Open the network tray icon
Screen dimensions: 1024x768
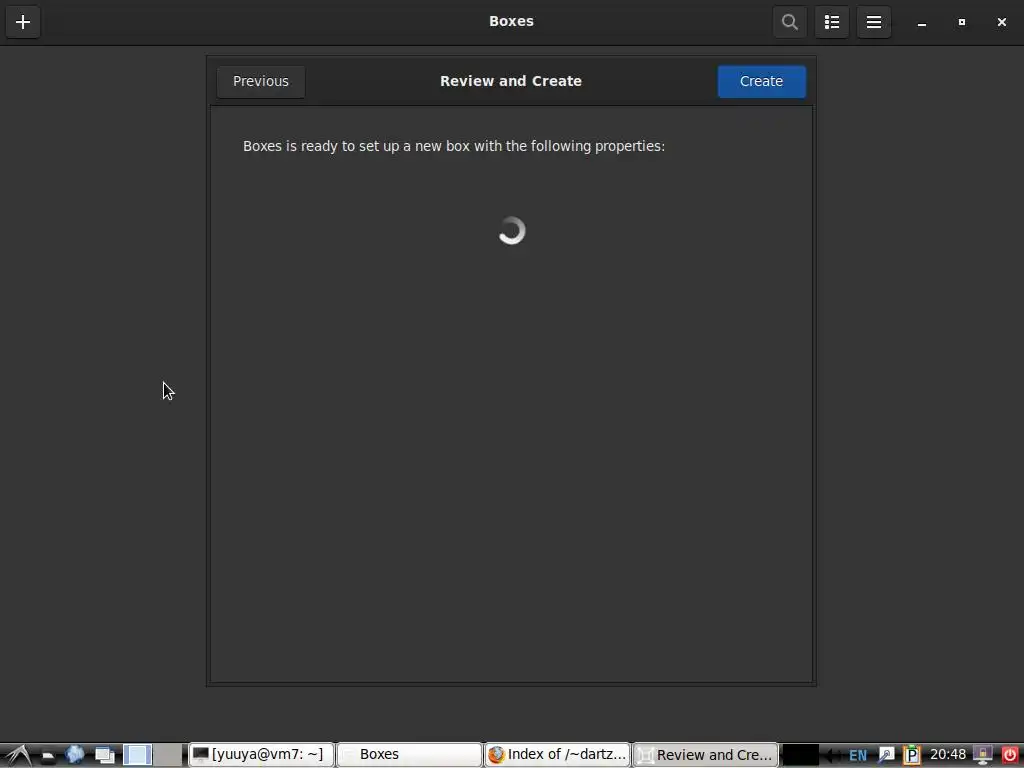886,756
